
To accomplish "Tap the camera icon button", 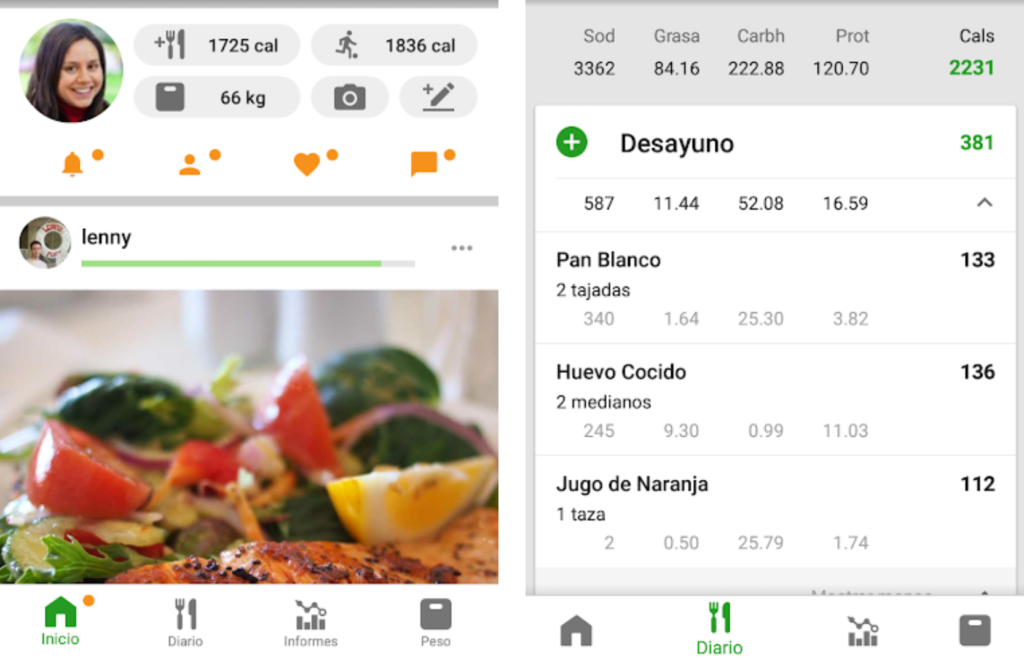I will point(349,97).
